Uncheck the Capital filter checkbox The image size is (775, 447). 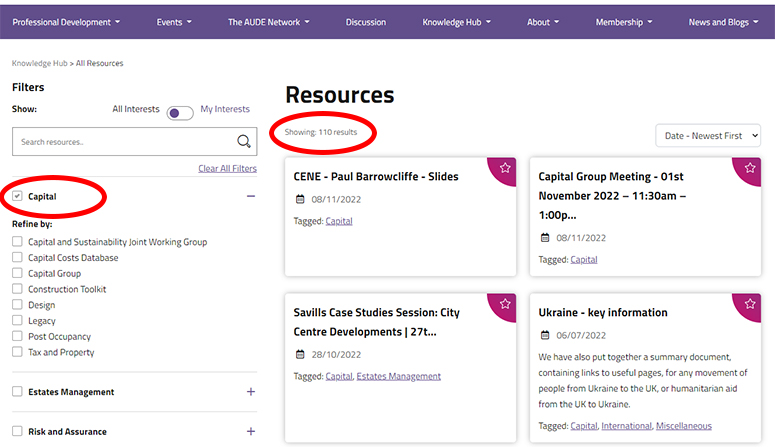click(18, 197)
